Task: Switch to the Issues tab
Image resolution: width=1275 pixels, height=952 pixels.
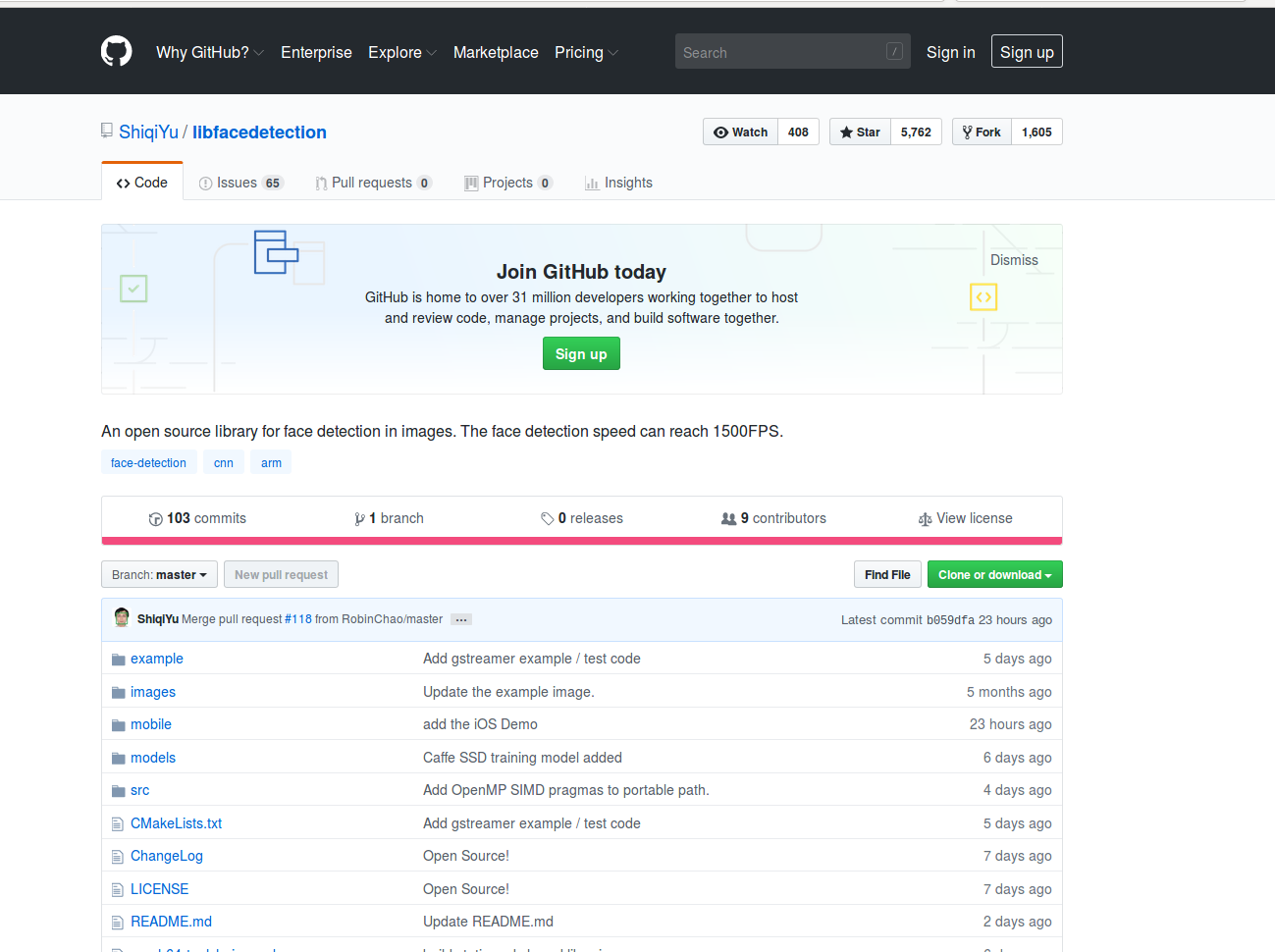Action: [240, 183]
